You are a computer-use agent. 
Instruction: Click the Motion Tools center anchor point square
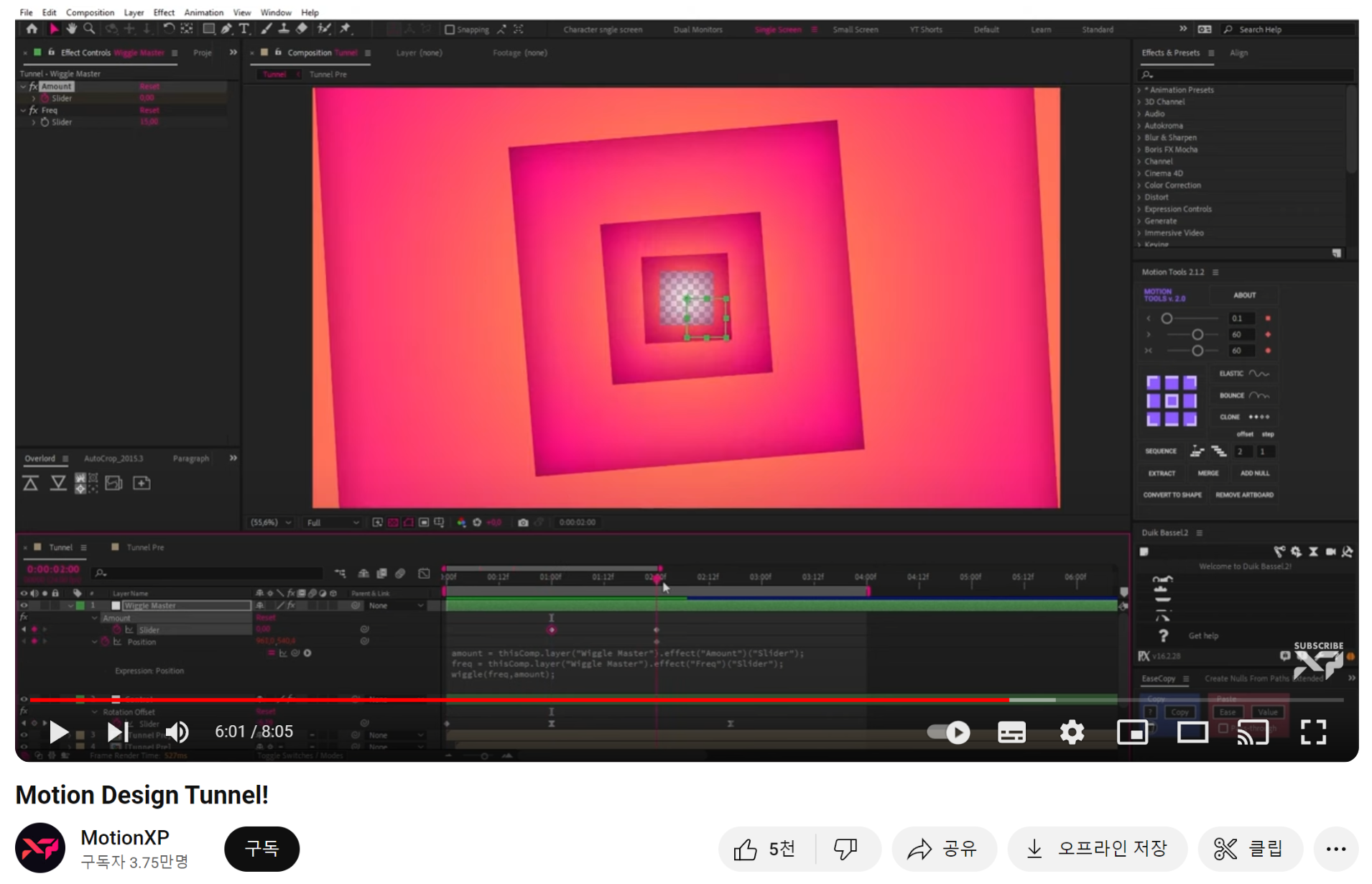[1172, 401]
